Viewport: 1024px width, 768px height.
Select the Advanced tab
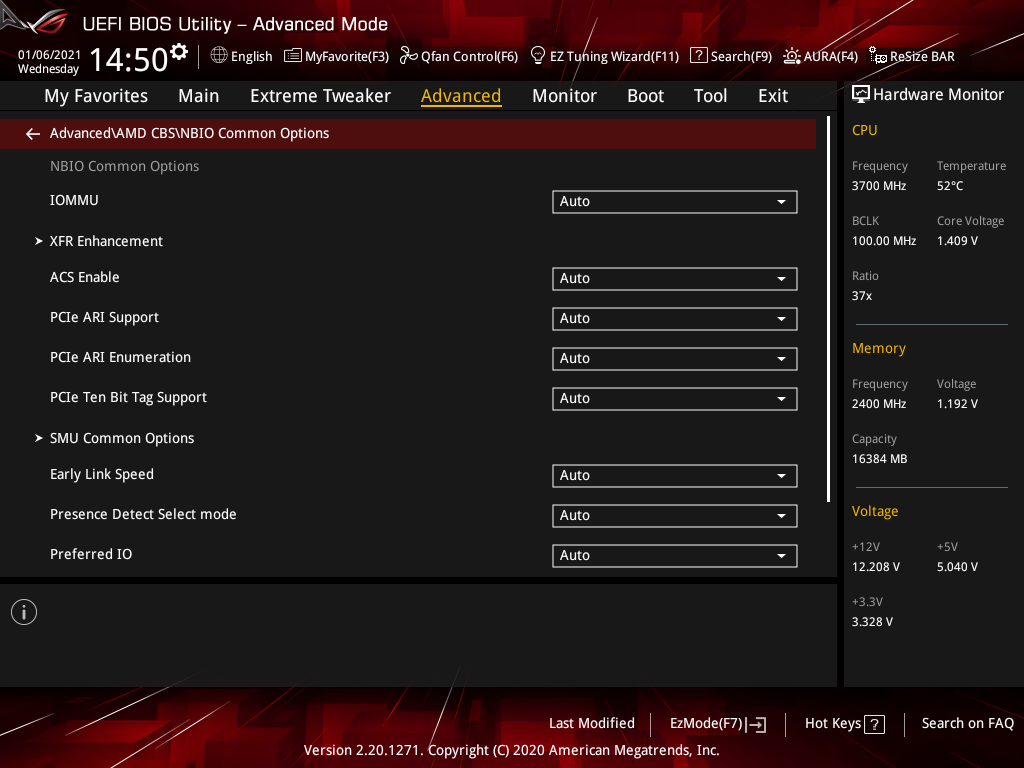[x=461, y=96]
